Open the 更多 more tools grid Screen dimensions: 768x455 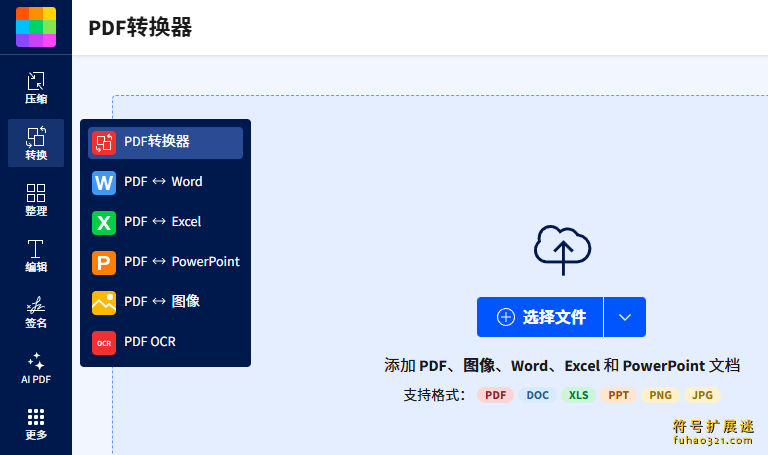[36, 424]
